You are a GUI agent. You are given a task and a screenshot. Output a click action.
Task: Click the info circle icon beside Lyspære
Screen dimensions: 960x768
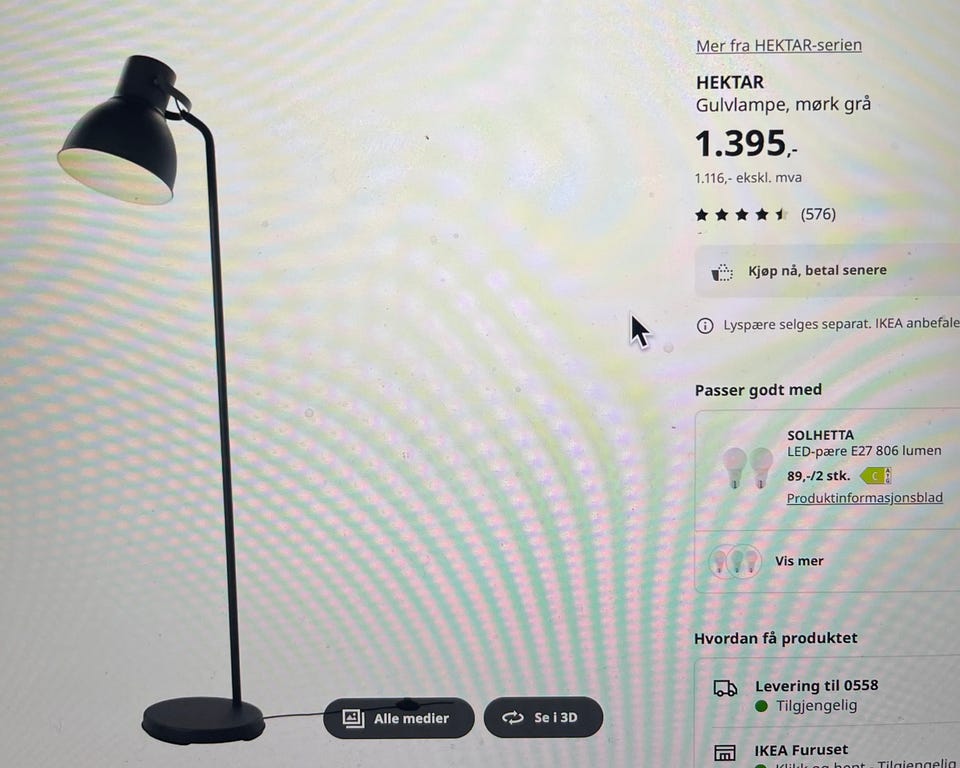click(x=705, y=326)
